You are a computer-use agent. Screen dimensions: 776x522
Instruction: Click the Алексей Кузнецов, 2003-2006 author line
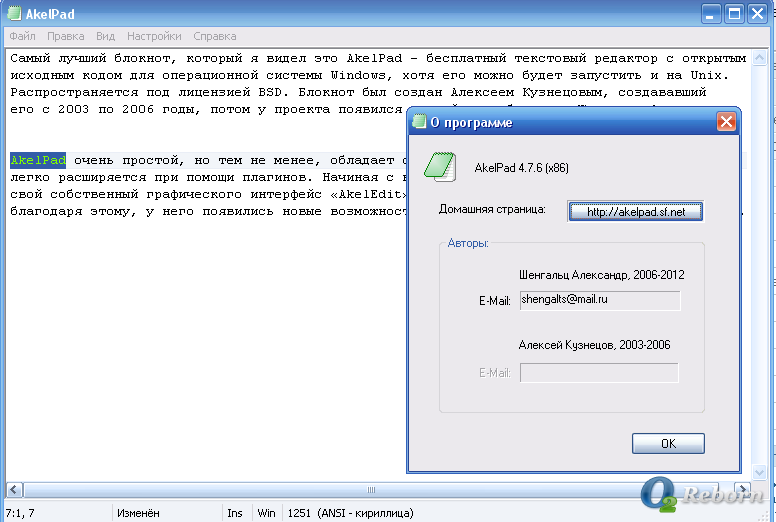(x=594, y=345)
